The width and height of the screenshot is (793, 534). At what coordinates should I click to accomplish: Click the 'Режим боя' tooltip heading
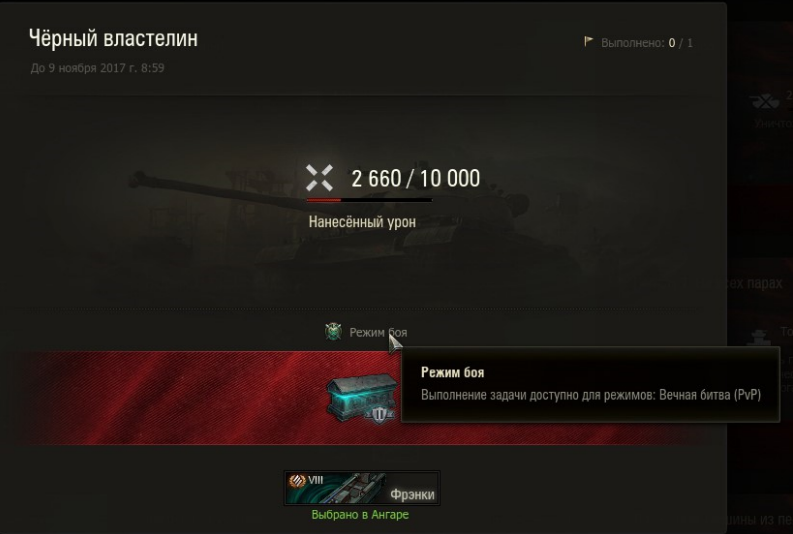click(453, 373)
